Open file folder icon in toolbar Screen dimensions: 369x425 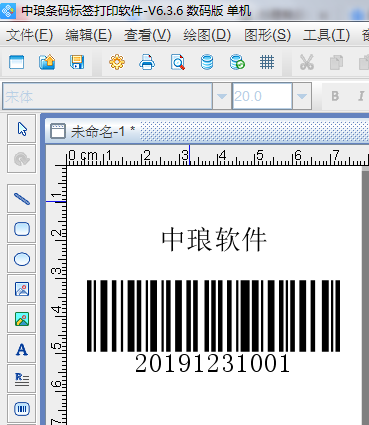pos(47,62)
